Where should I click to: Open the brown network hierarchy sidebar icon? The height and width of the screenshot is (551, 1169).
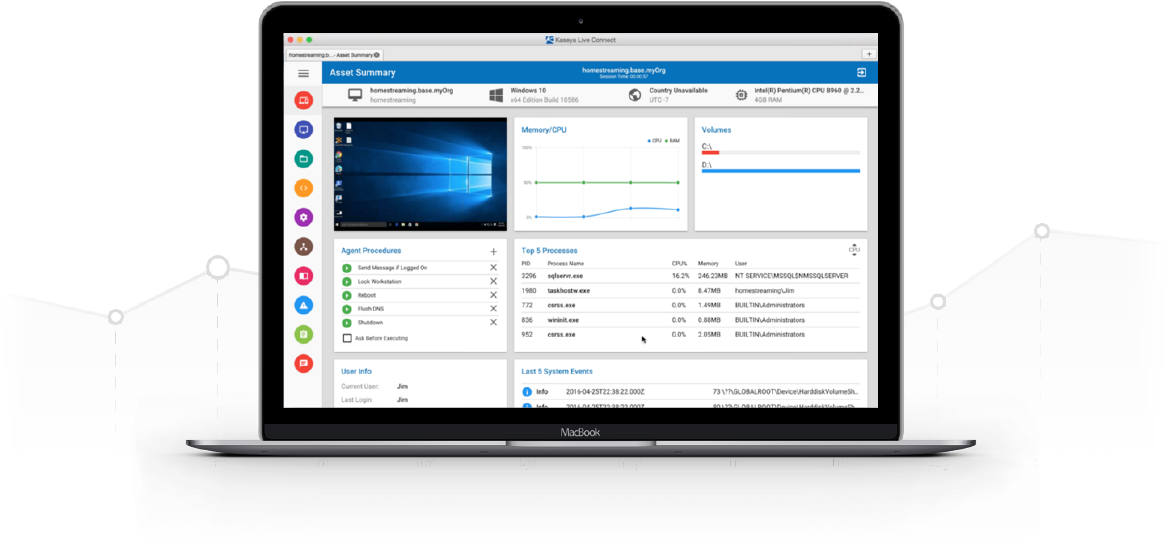pyautogui.click(x=303, y=247)
